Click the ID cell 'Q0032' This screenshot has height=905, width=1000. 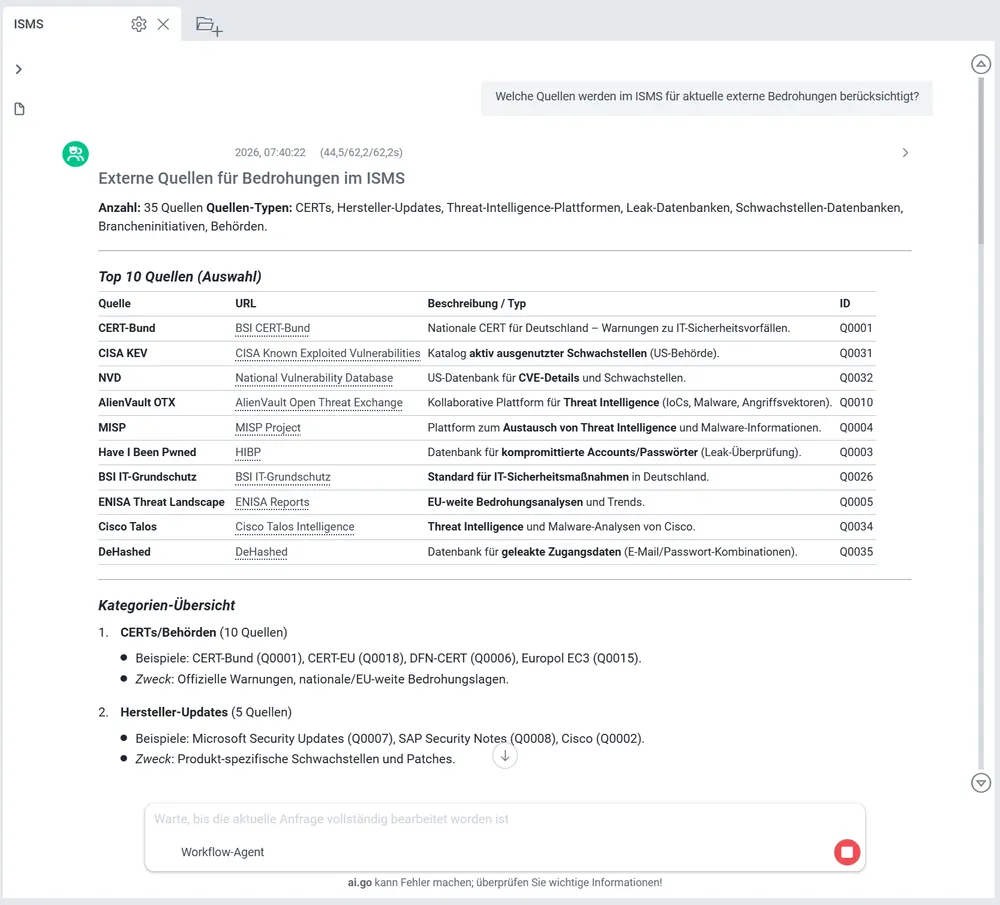pyautogui.click(x=855, y=378)
